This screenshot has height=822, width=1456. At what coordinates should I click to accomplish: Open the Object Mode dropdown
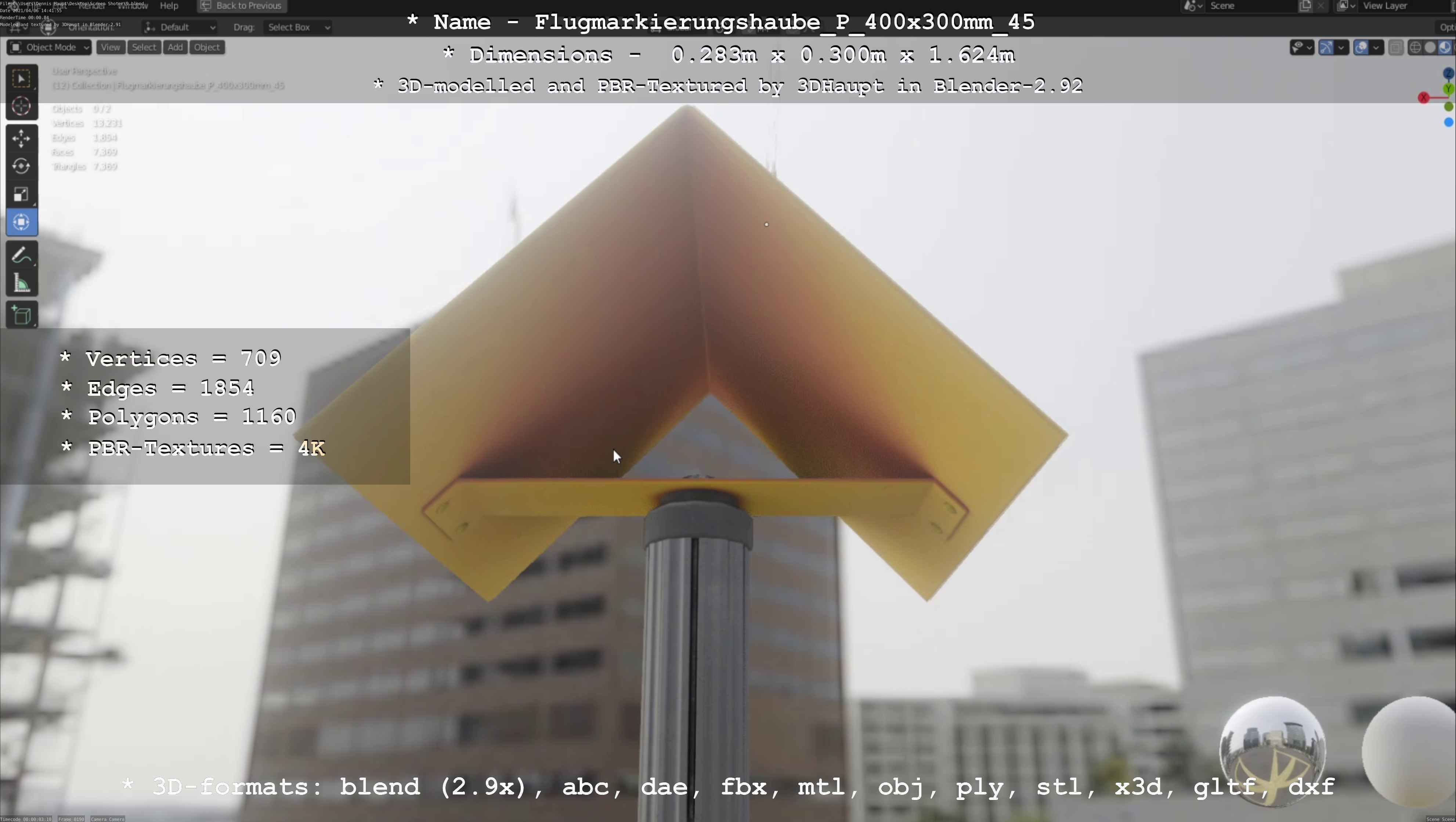pos(49,47)
